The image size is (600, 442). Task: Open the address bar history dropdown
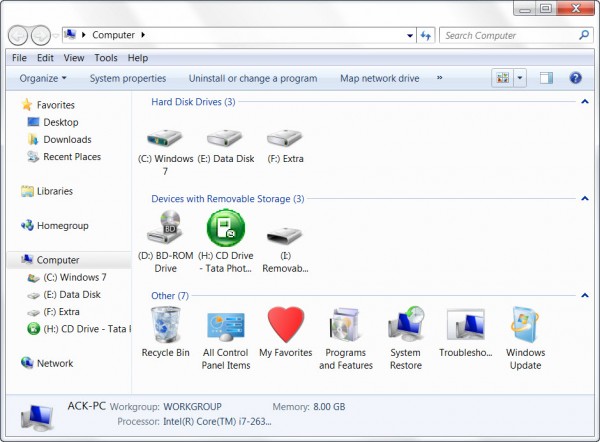pyautogui.click(x=410, y=36)
